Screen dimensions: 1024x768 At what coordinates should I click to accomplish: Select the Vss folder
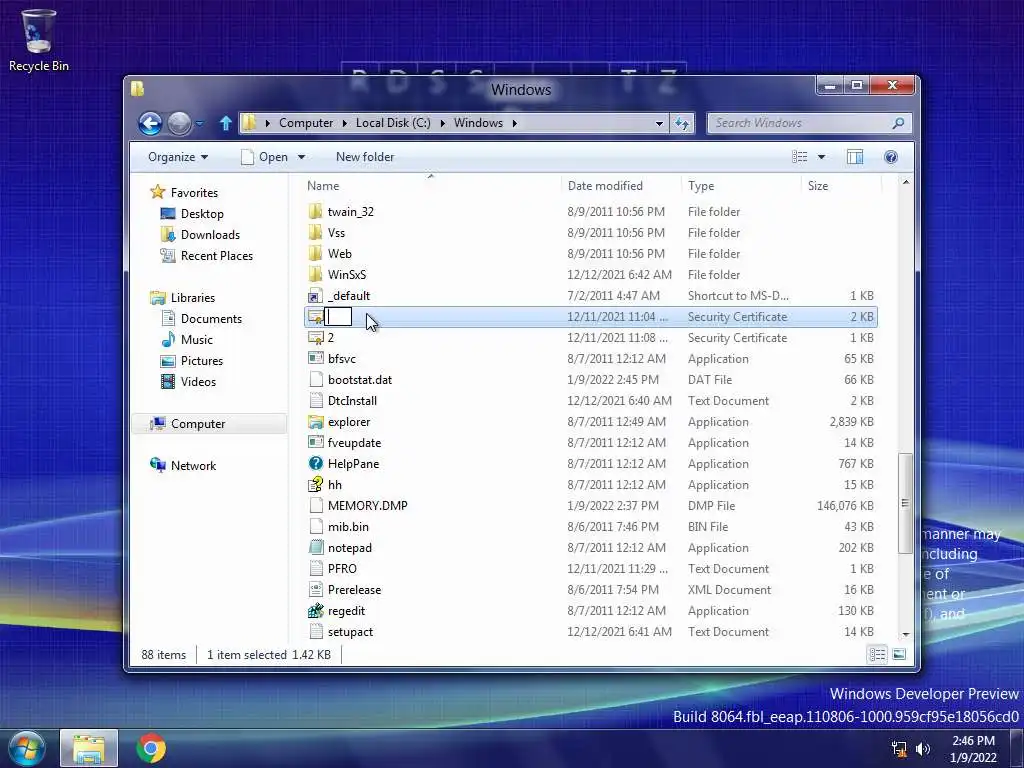click(x=336, y=232)
